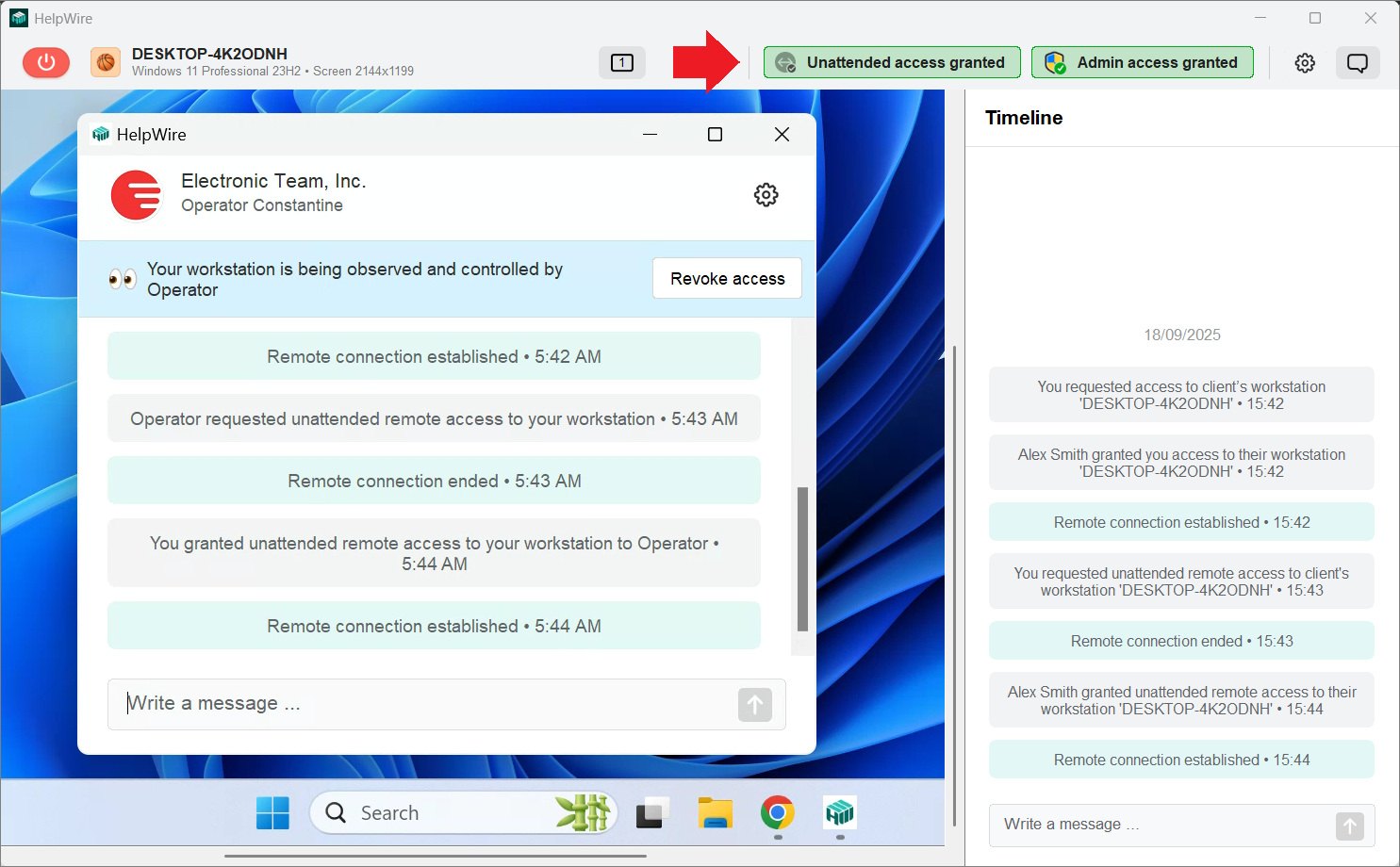Click the Windows Start button

(x=272, y=812)
